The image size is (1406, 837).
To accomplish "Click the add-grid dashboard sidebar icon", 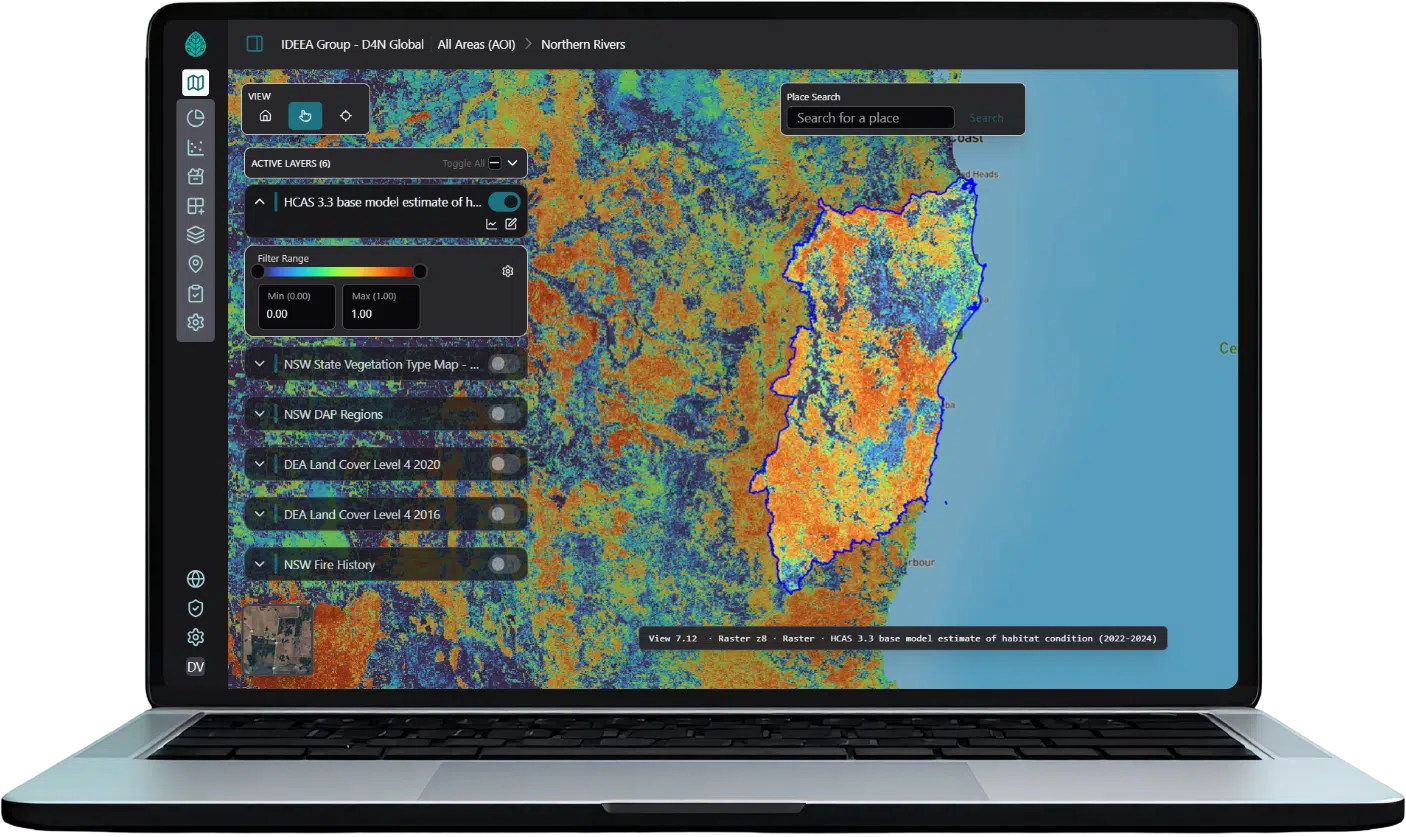I will pyautogui.click(x=196, y=207).
